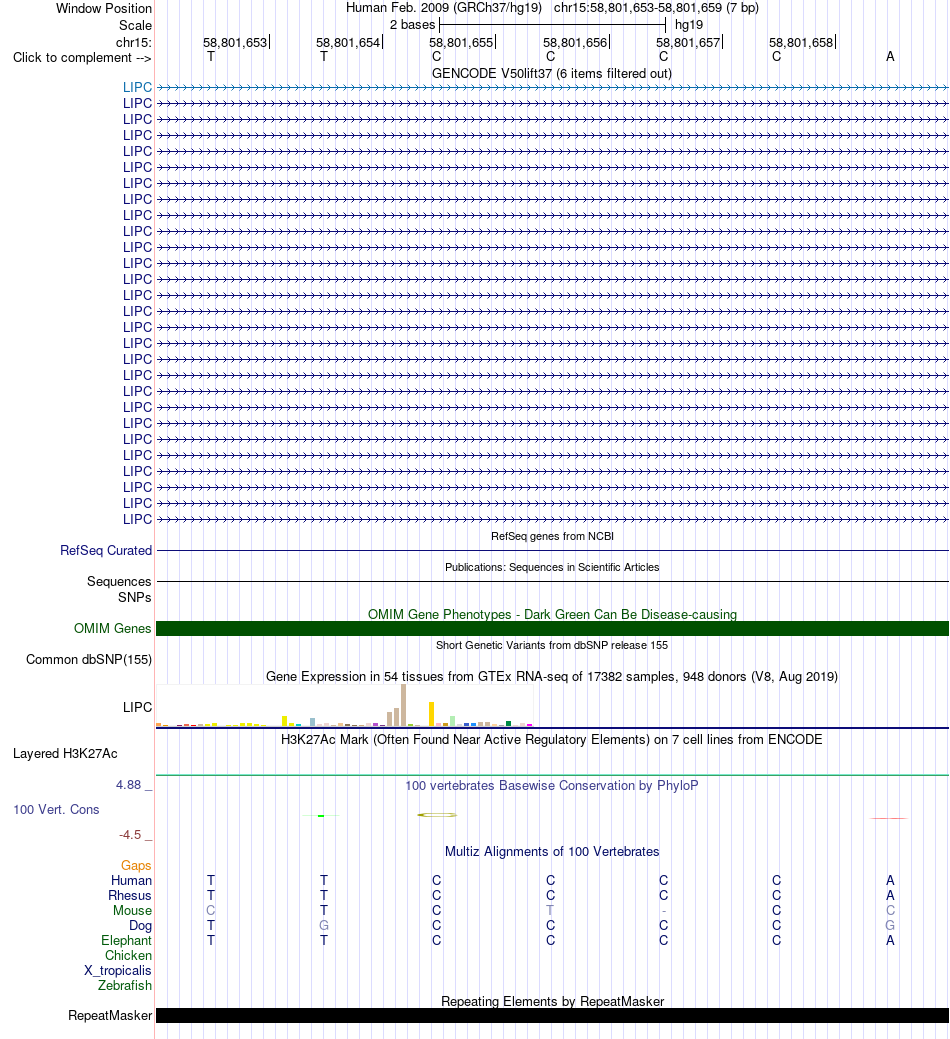The height and width of the screenshot is (1039, 950).
Task: Select the Chicken alignment row label
Action: [x=129, y=956]
